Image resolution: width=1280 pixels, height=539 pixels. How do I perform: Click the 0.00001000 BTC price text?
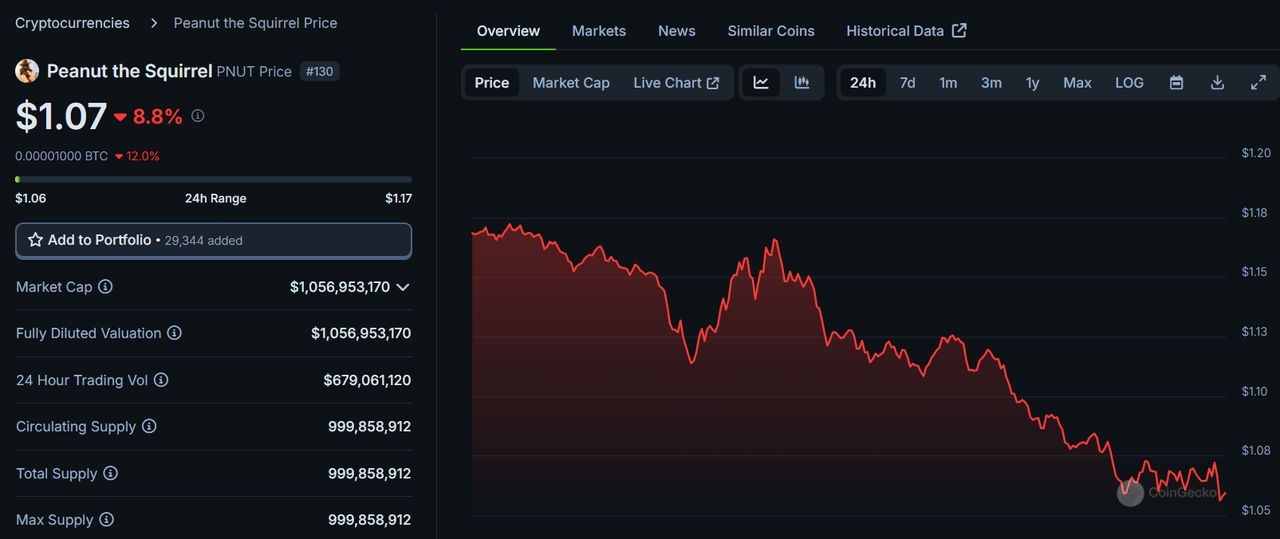pyautogui.click(x=62, y=156)
